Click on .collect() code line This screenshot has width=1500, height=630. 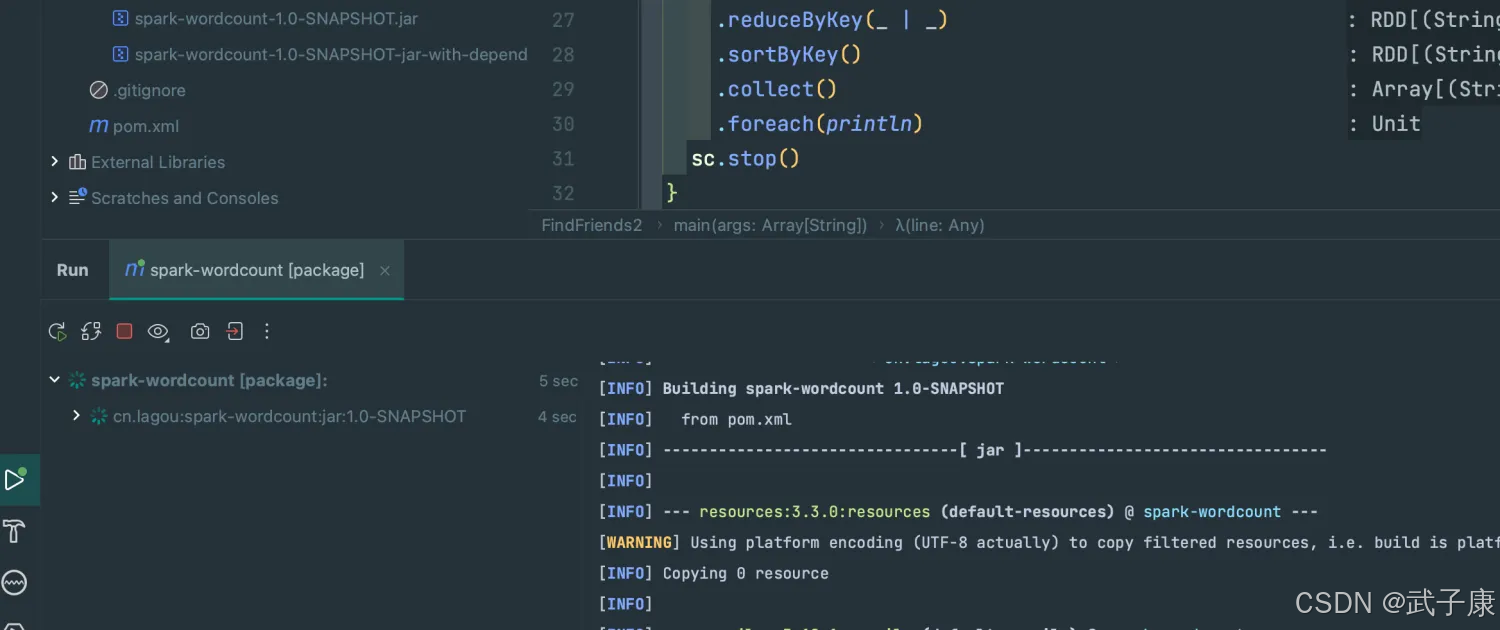click(777, 89)
